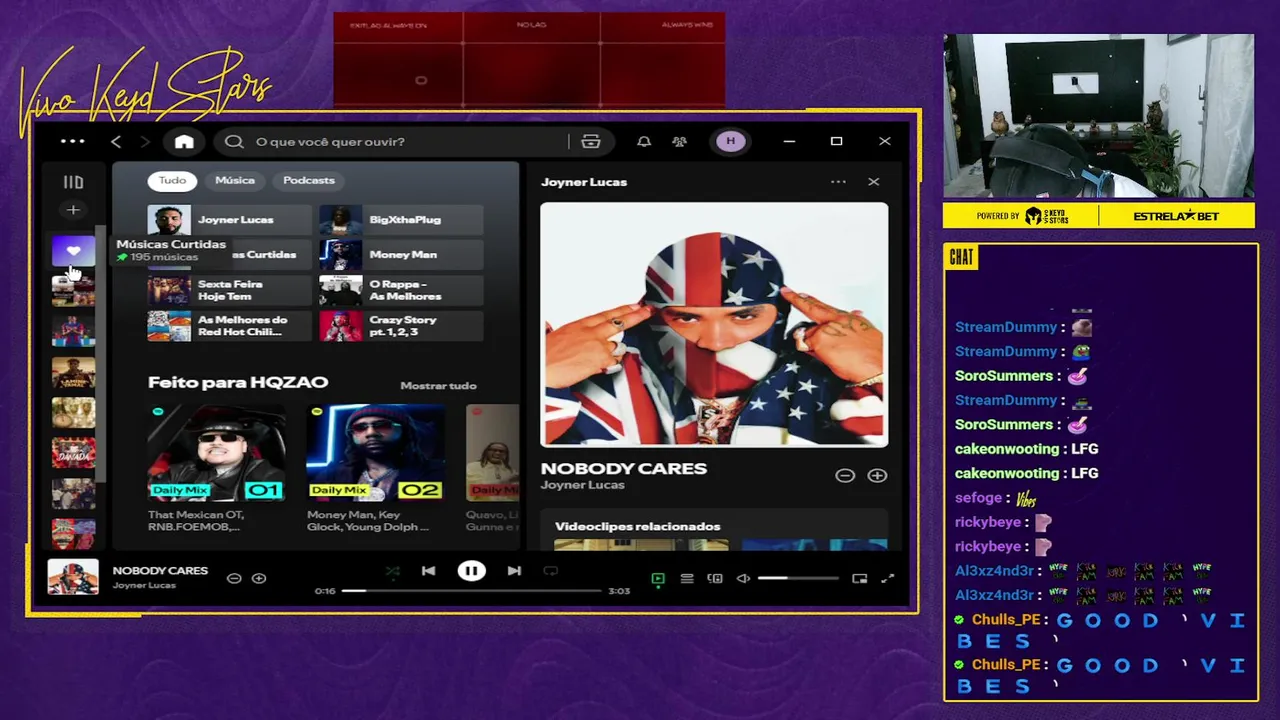Toggle repeat mode
The image size is (1280, 720).
(x=550, y=571)
